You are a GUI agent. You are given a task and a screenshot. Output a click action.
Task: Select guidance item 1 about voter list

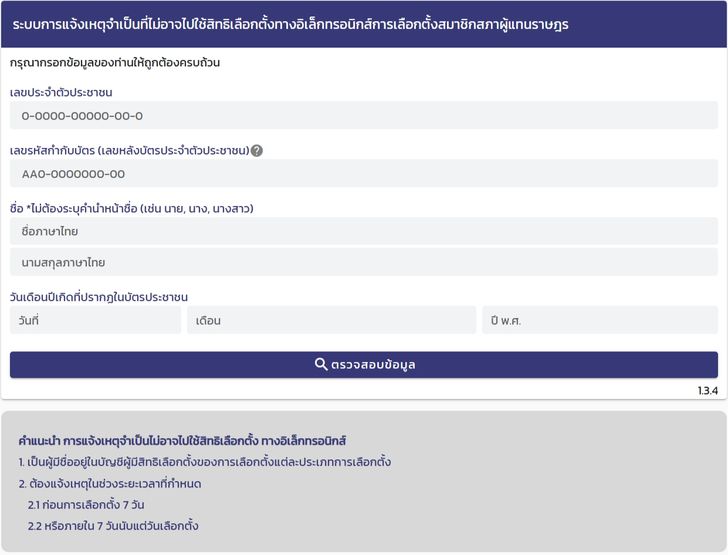(x=204, y=462)
